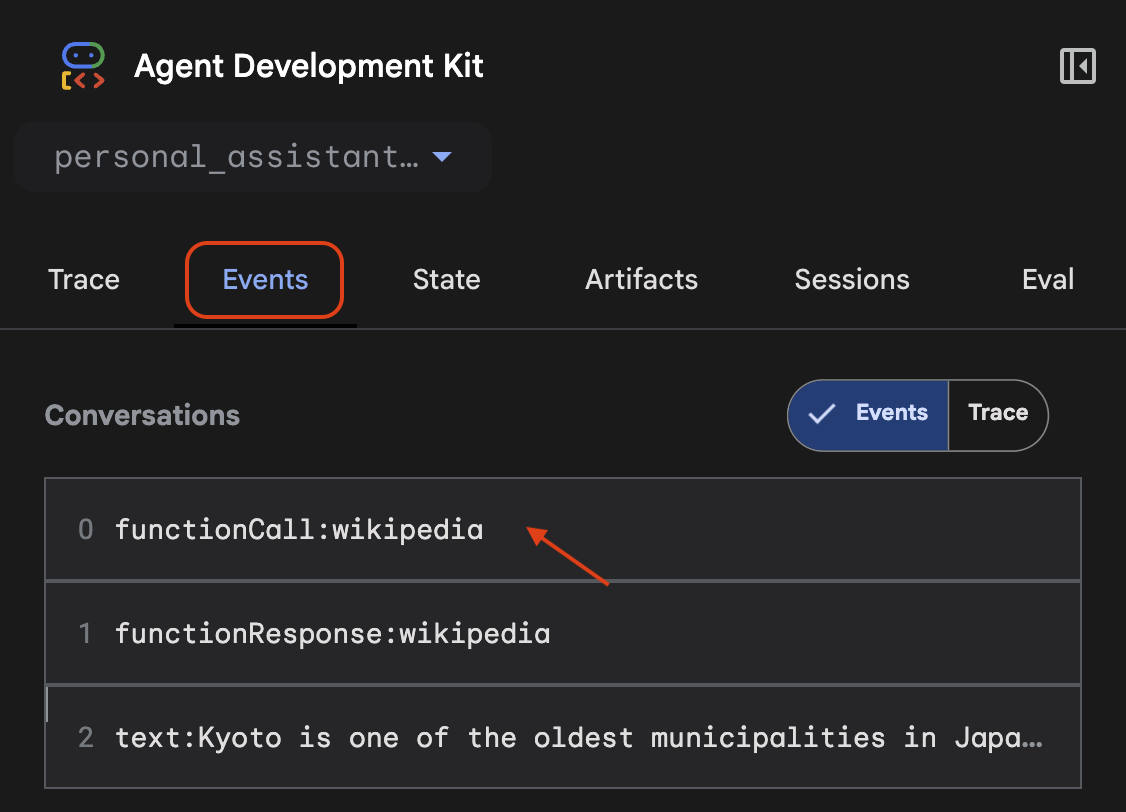Screen dimensions: 1126x812
Task: Click the index number 2 of the text event
Action: (x=85, y=737)
